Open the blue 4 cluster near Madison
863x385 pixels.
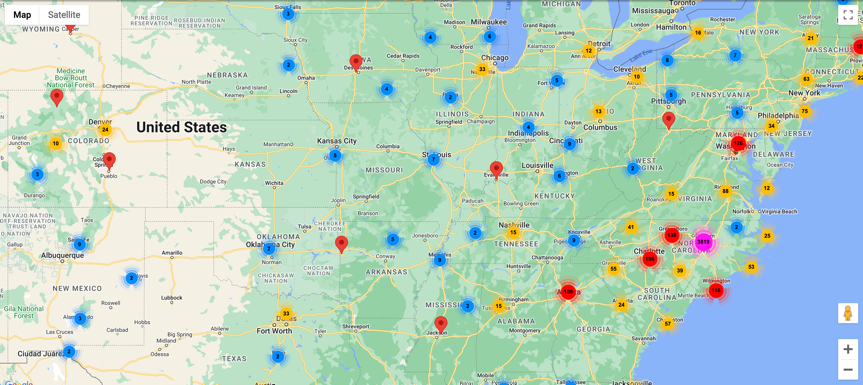(x=430, y=37)
